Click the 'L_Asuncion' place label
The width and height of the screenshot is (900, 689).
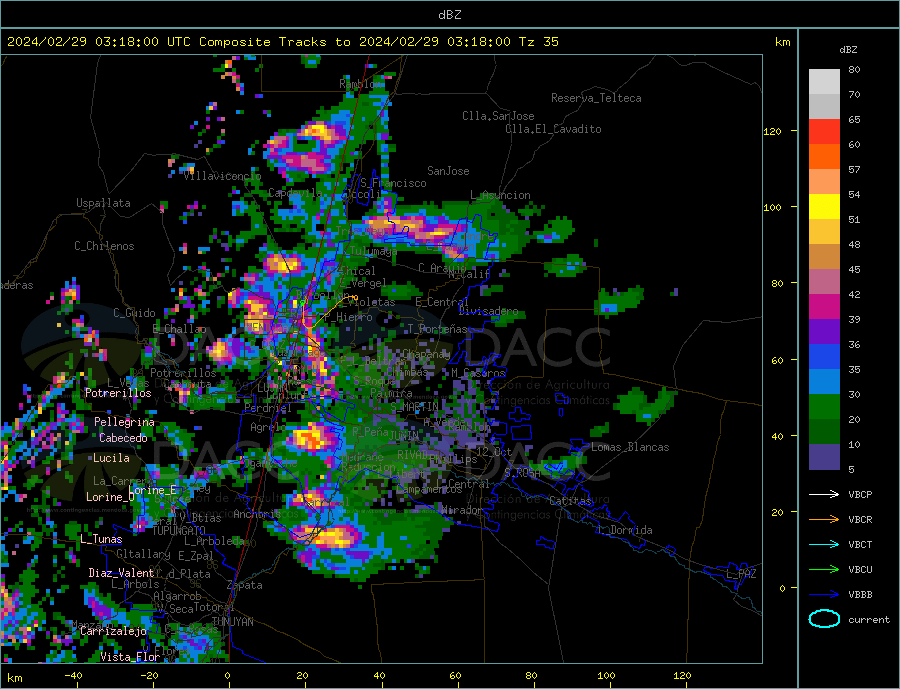tap(501, 195)
